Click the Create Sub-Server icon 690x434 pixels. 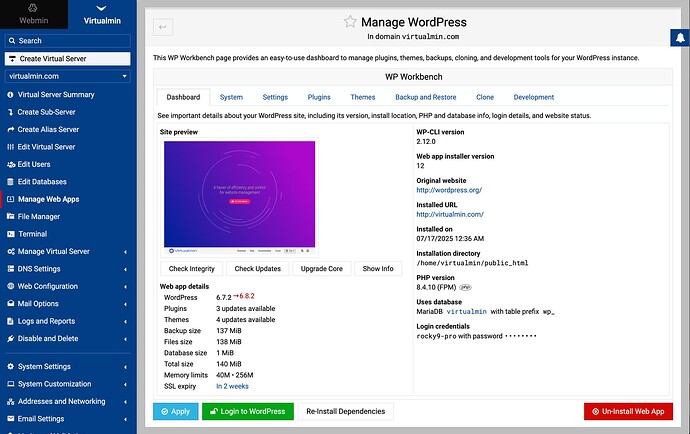click(x=11, y=112)
